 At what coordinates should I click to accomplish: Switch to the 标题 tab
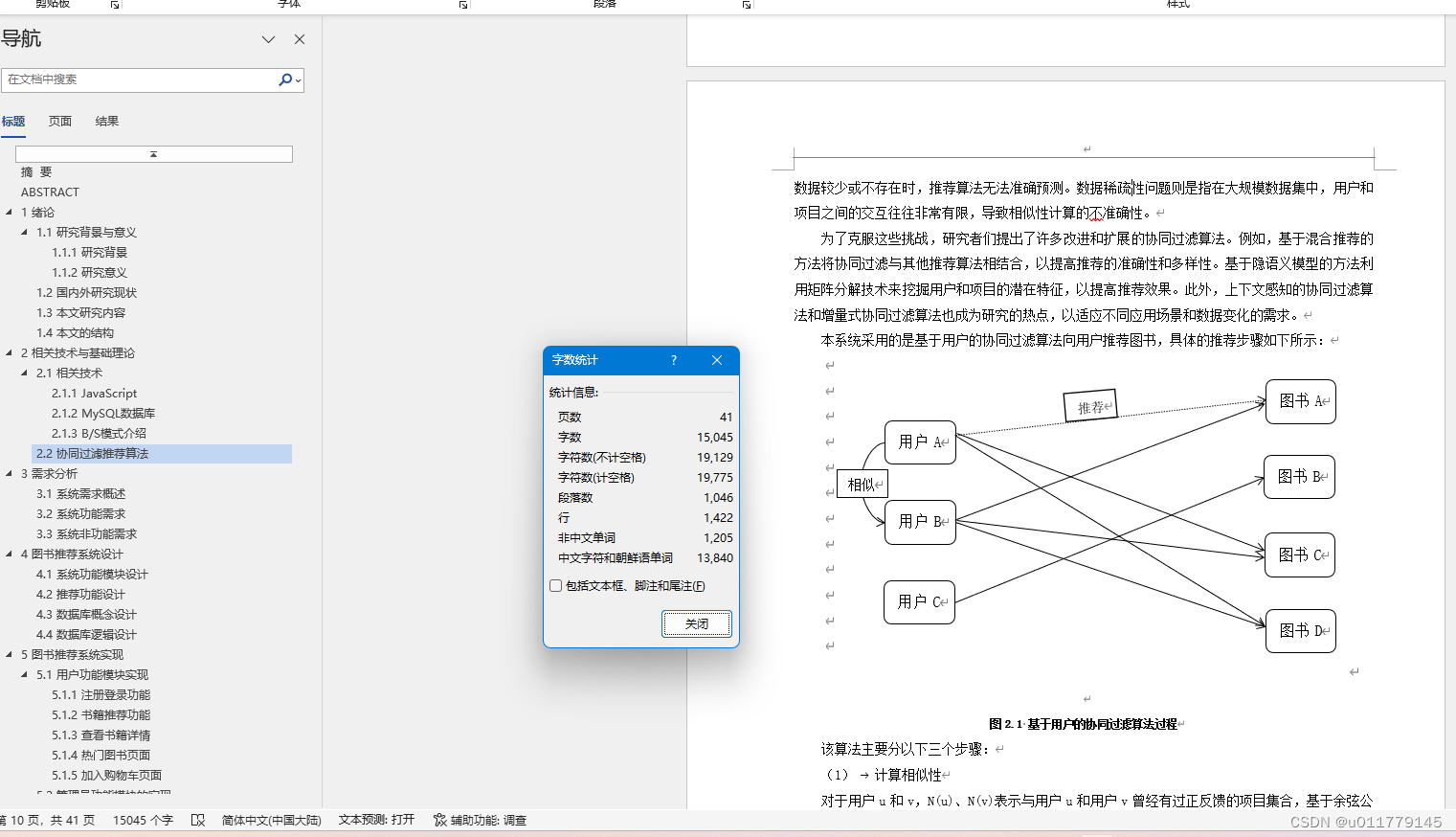pos(13,122)
